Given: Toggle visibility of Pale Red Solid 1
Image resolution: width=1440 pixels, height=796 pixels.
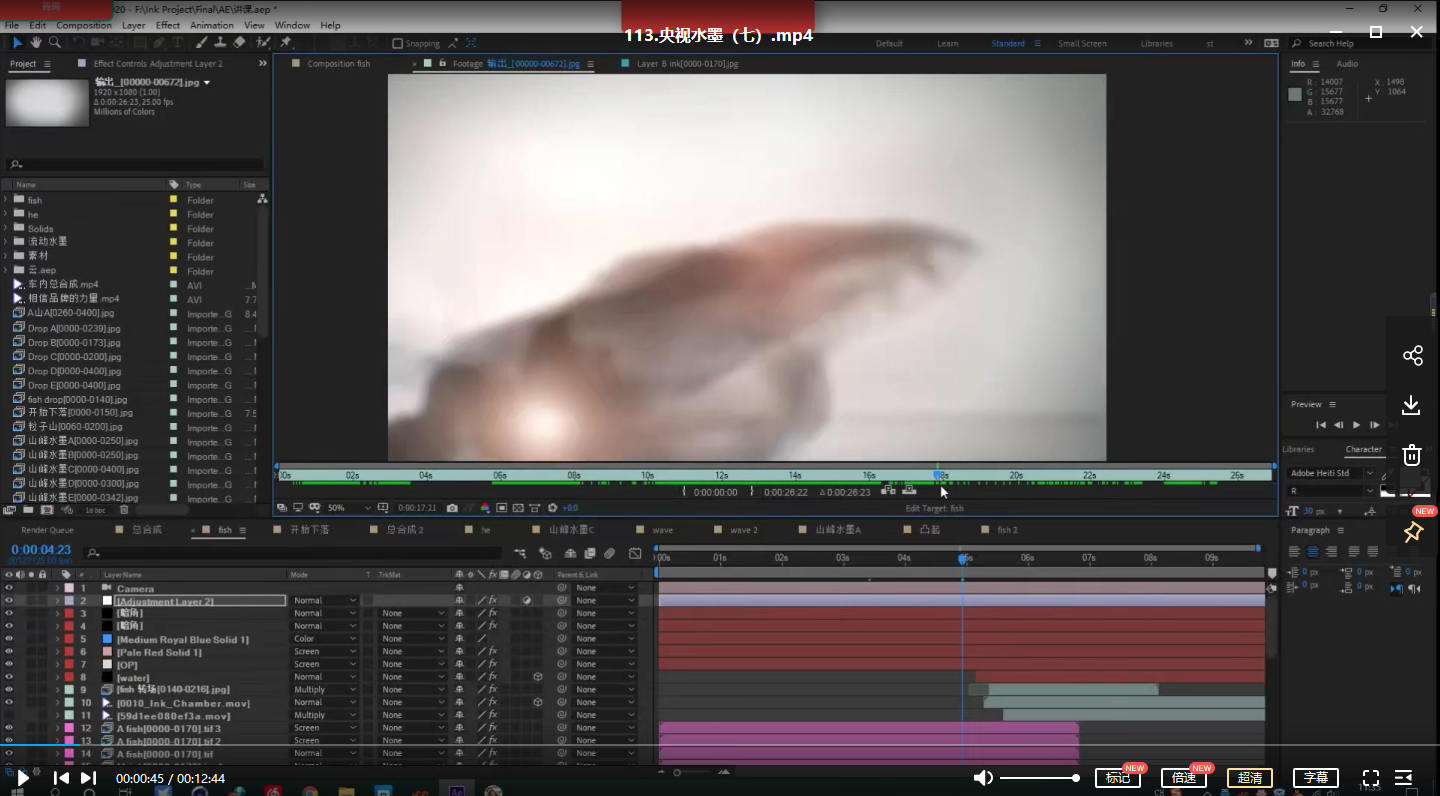Looking at the screenshot, I should pyautogui.click(x=9, y=652).
